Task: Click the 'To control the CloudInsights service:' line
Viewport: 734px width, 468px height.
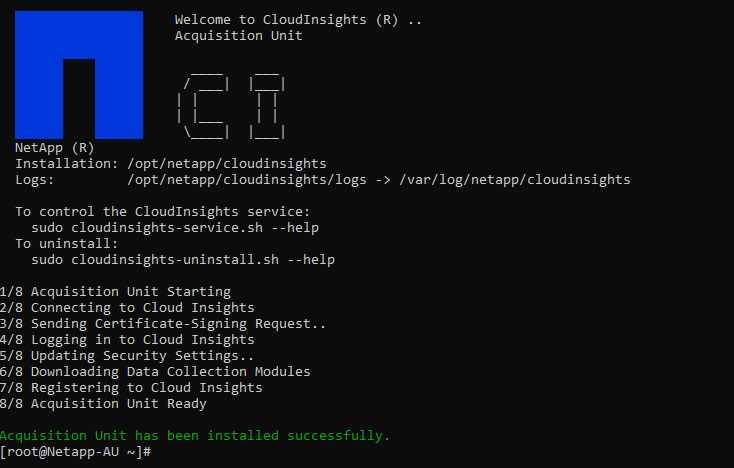Action: (163, 211)
